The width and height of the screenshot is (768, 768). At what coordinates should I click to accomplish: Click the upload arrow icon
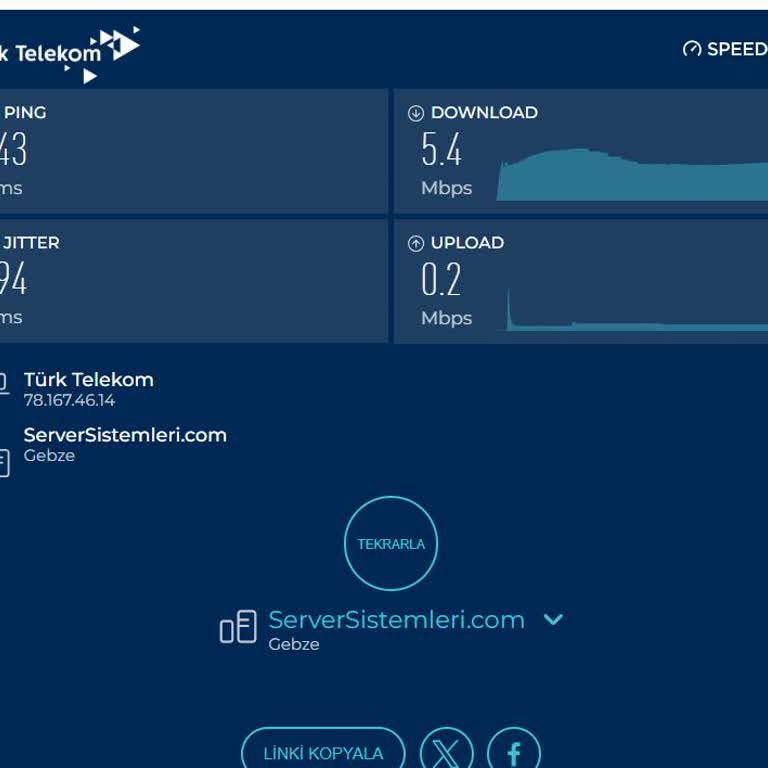[x=415, y=243]
